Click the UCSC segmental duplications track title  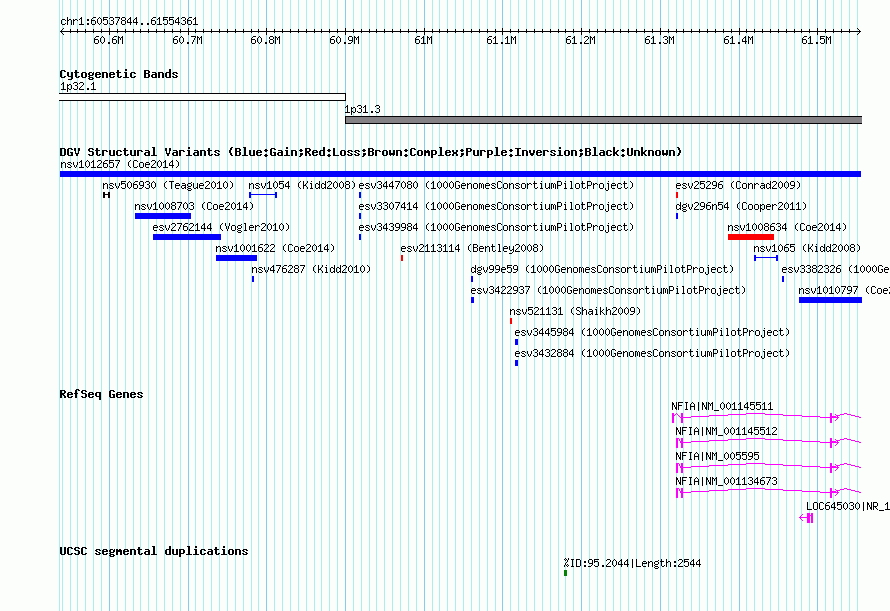154,551
